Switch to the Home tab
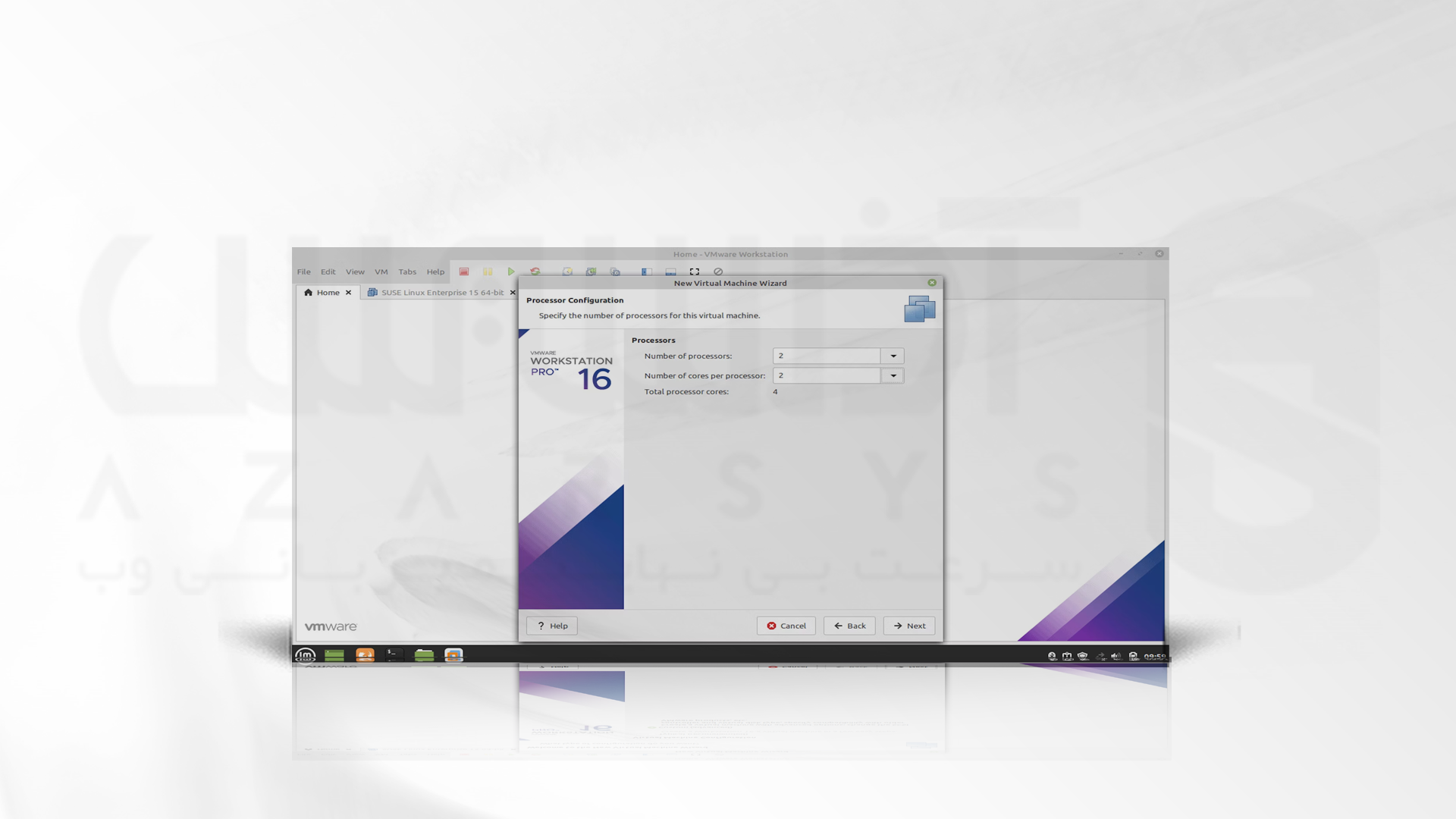 point(328,291)
